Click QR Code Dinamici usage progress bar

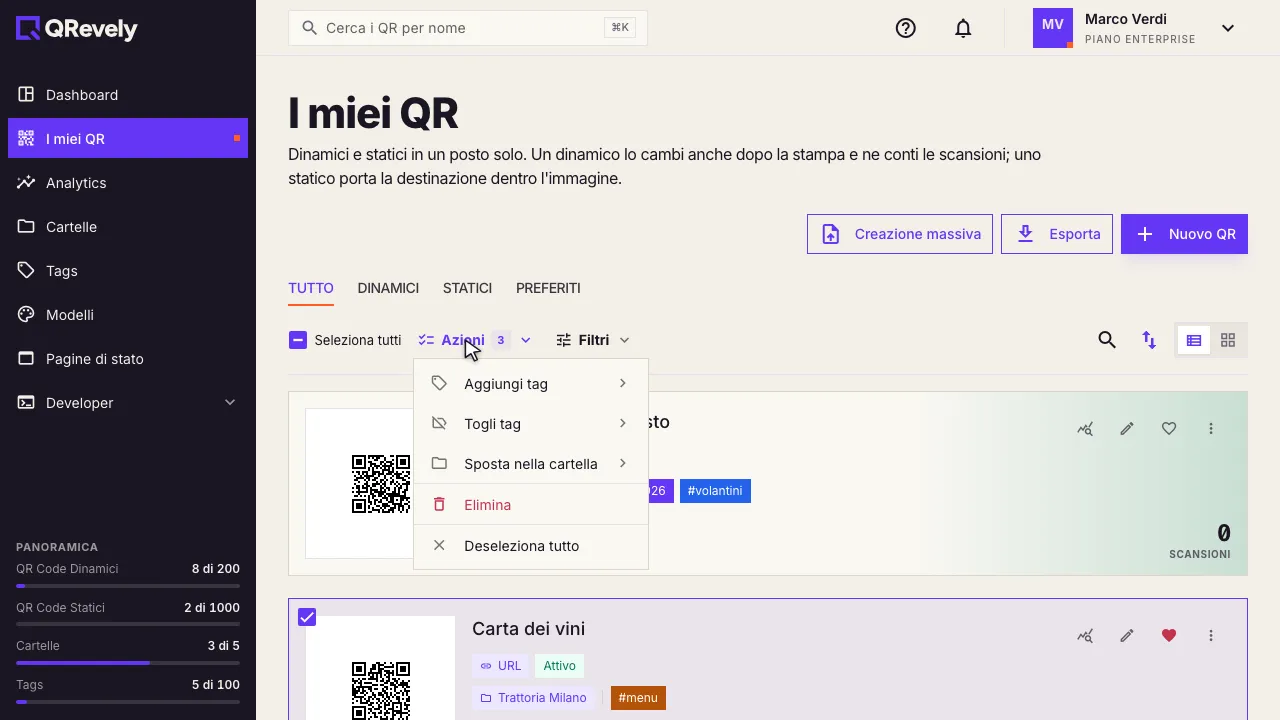tap(128, 586)
